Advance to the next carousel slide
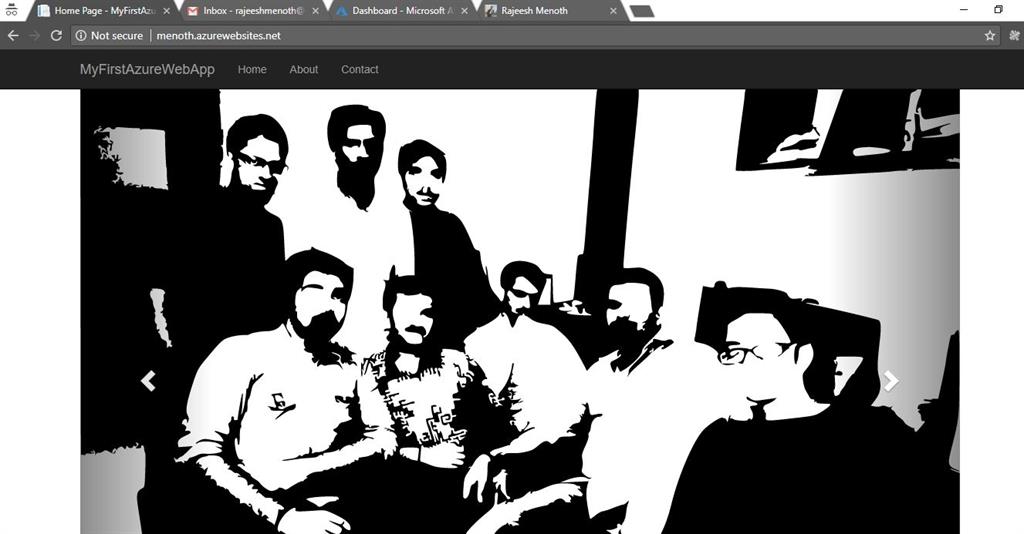Screen dimensions: 1024x534 coord(891,381)
